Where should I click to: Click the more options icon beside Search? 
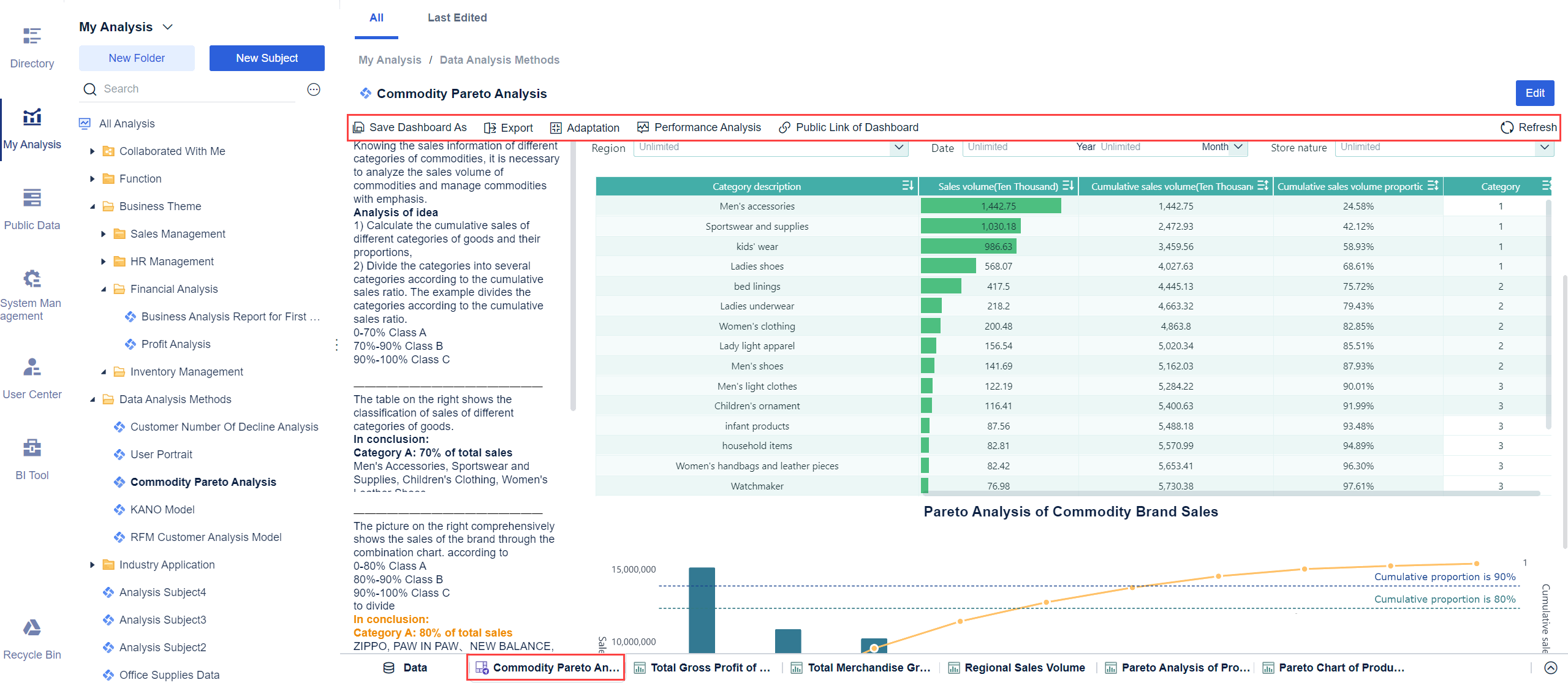314,89
